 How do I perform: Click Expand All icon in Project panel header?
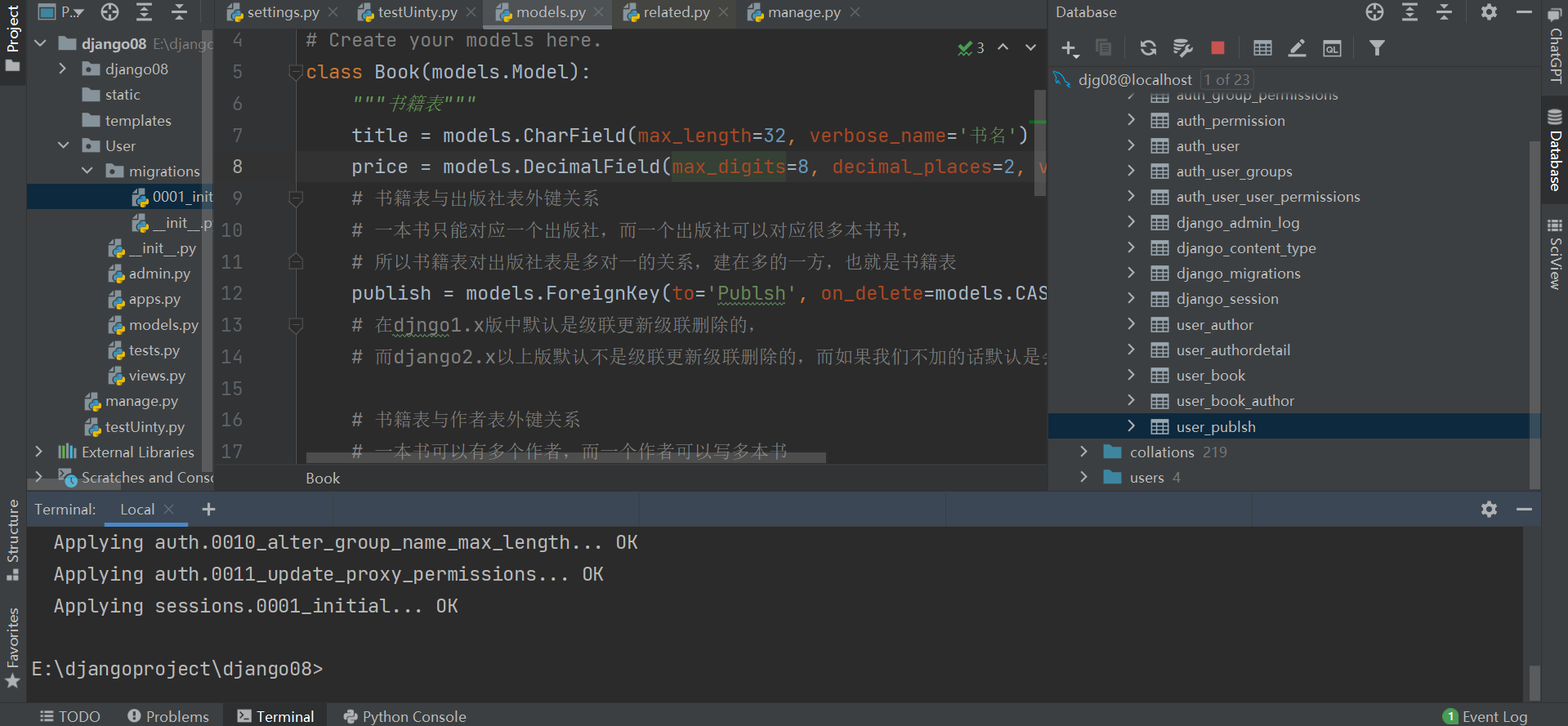click(145, 11)
